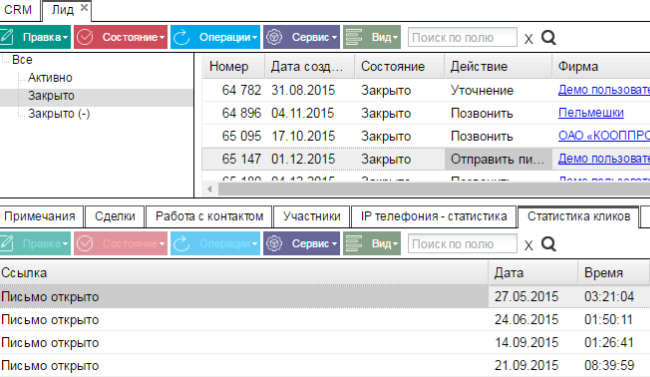Select lead number 65 095
Screen dimensions: 650x377
tap(241, 136)
